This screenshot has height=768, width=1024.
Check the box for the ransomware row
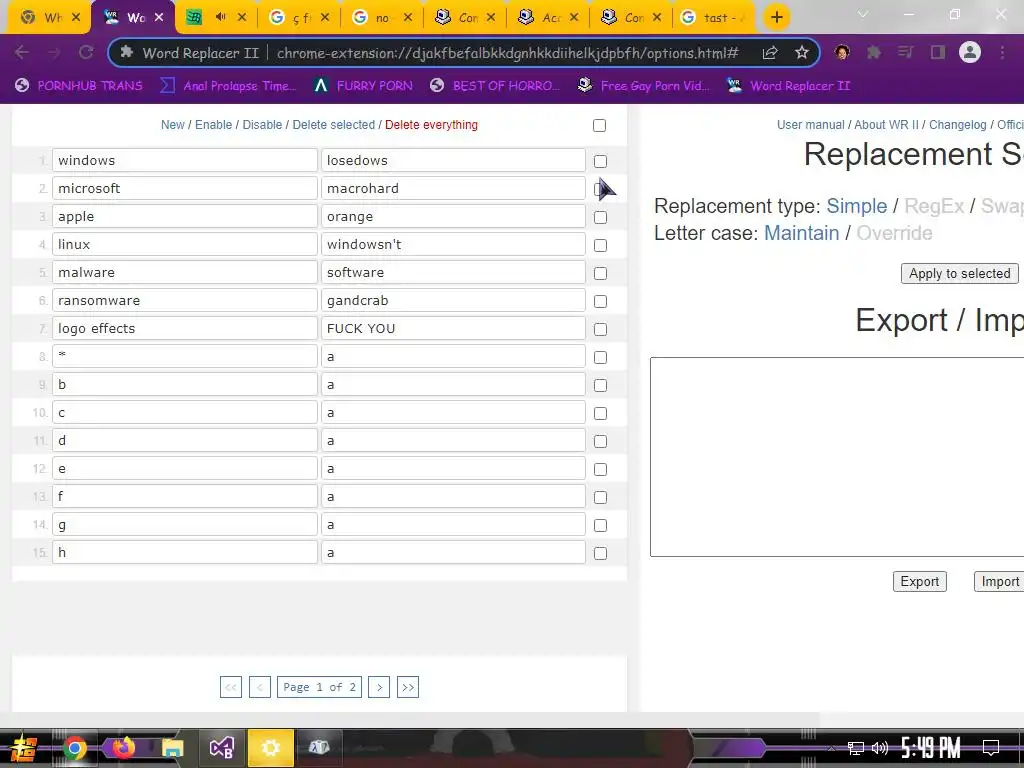pos(600,302)
